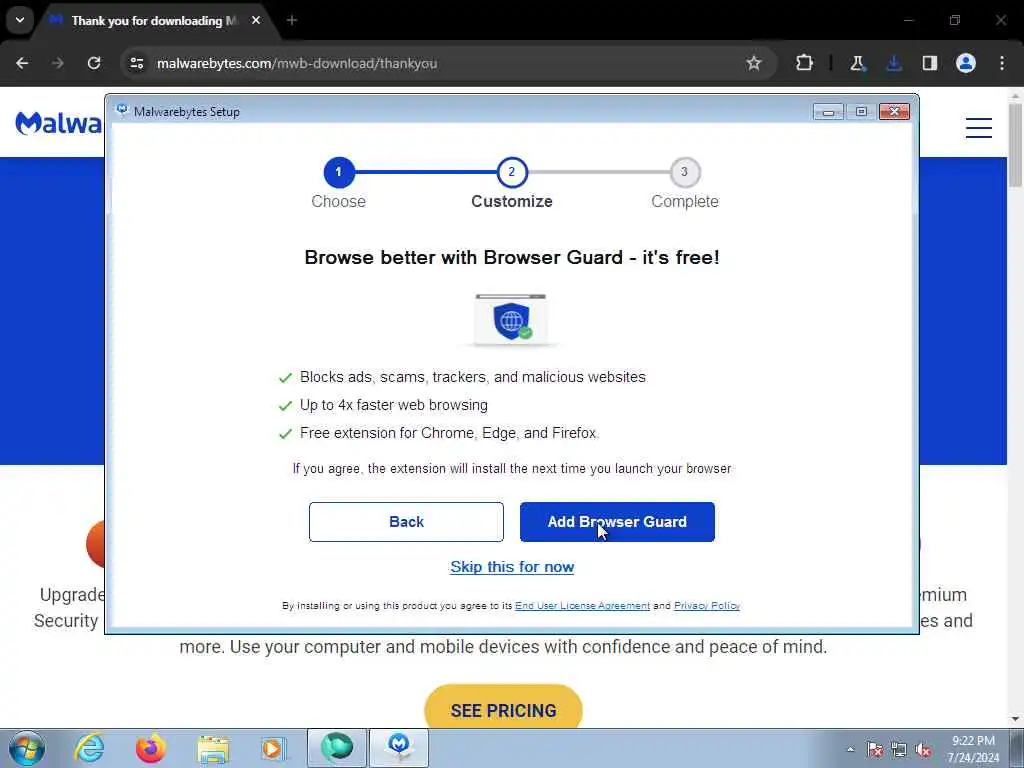
Task: Launch Firefox from the taskbar
Action: pos(151,748)
